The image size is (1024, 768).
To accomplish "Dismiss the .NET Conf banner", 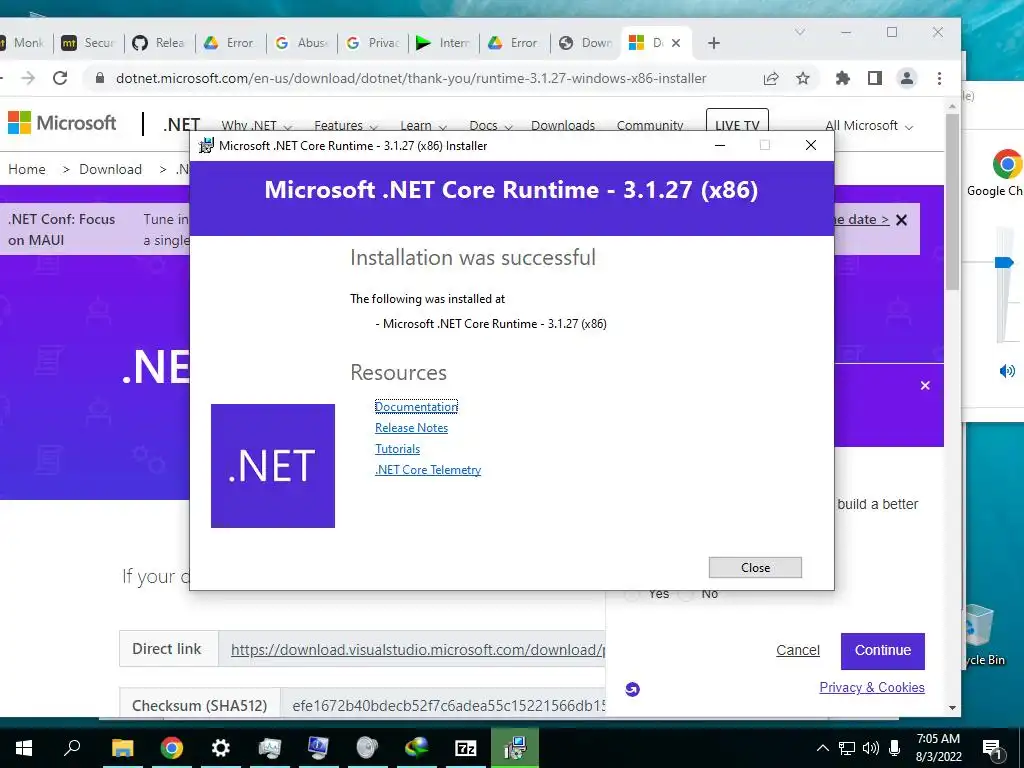I will click(x=901, y=220).
